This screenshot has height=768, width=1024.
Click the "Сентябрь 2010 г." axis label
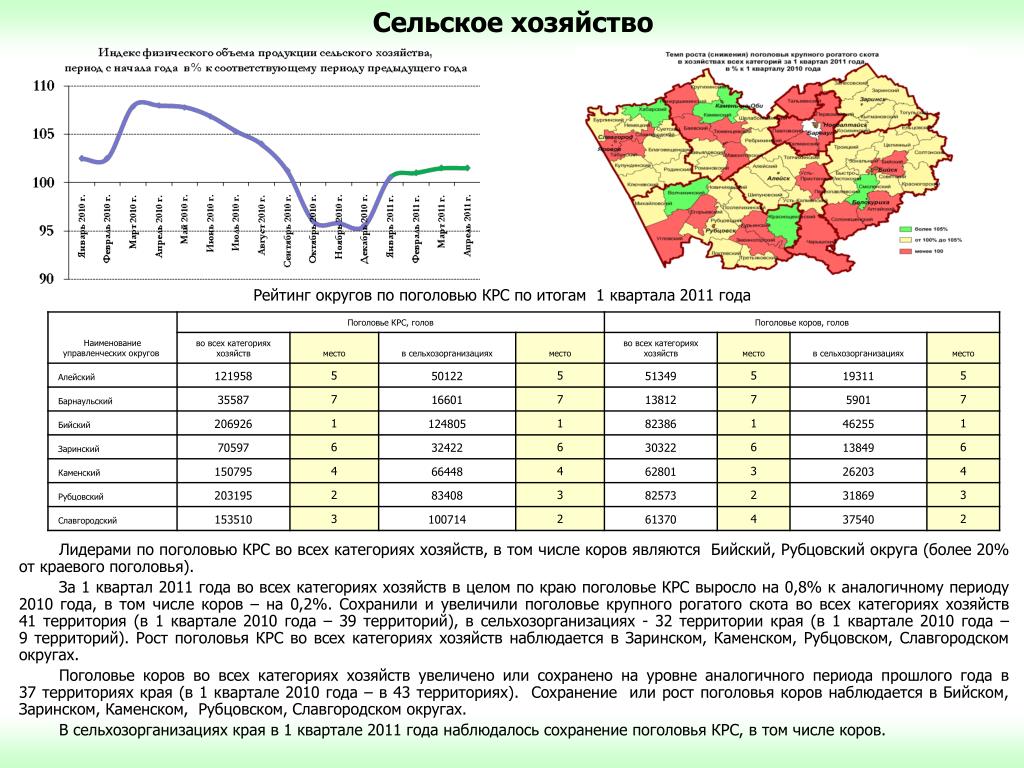[288, 231]
